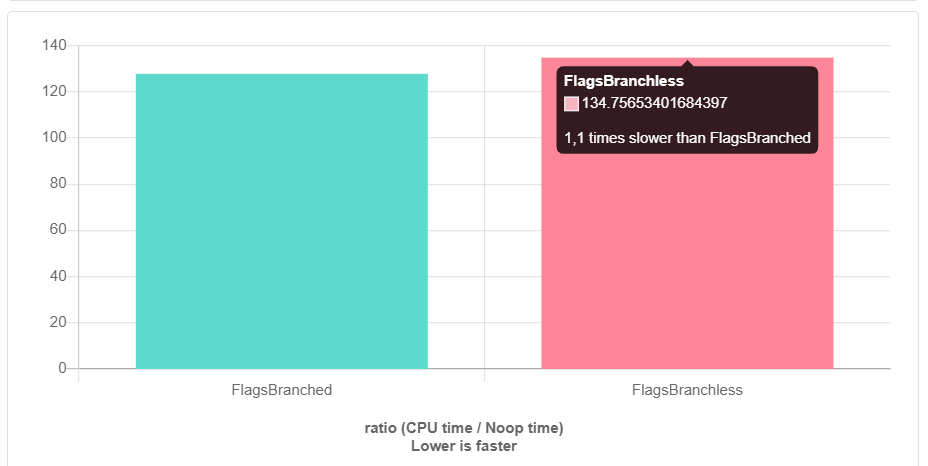Click the vertical gridline between the two bars
Image resolution: width=928 pixels, height=466 pixels.
[x=485, y=220]
